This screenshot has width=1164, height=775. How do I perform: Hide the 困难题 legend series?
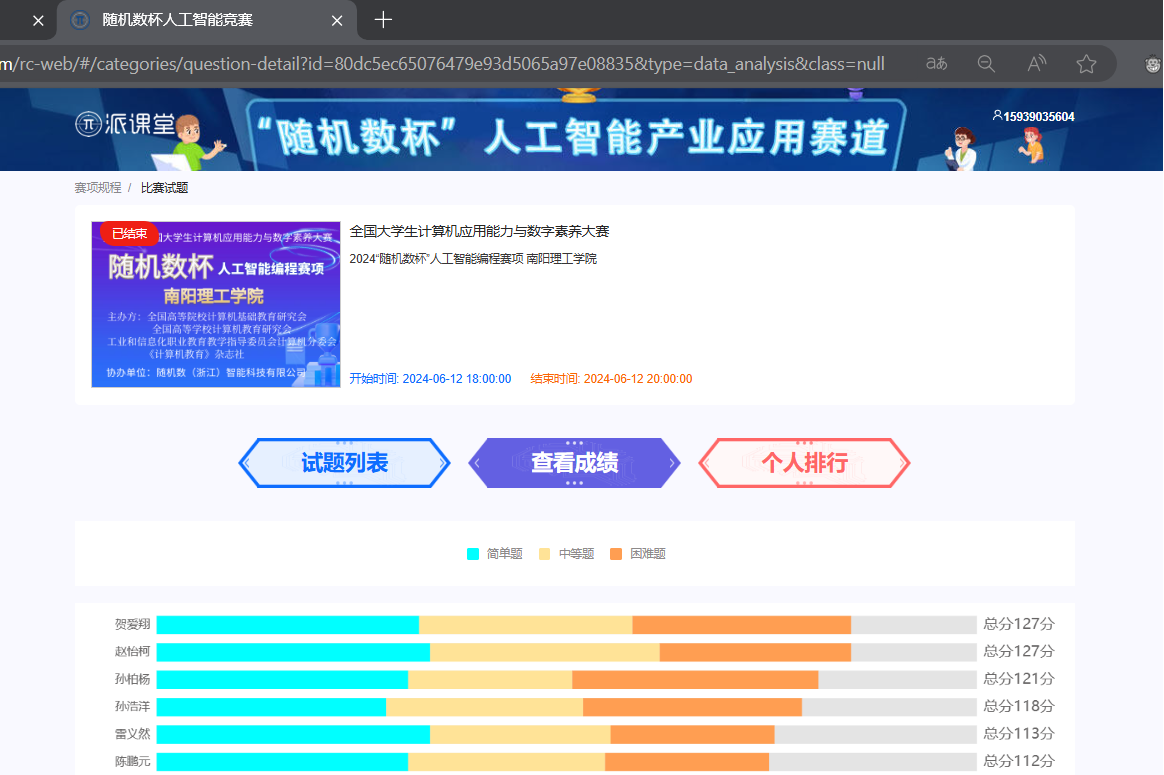click(x=638, y=554)
